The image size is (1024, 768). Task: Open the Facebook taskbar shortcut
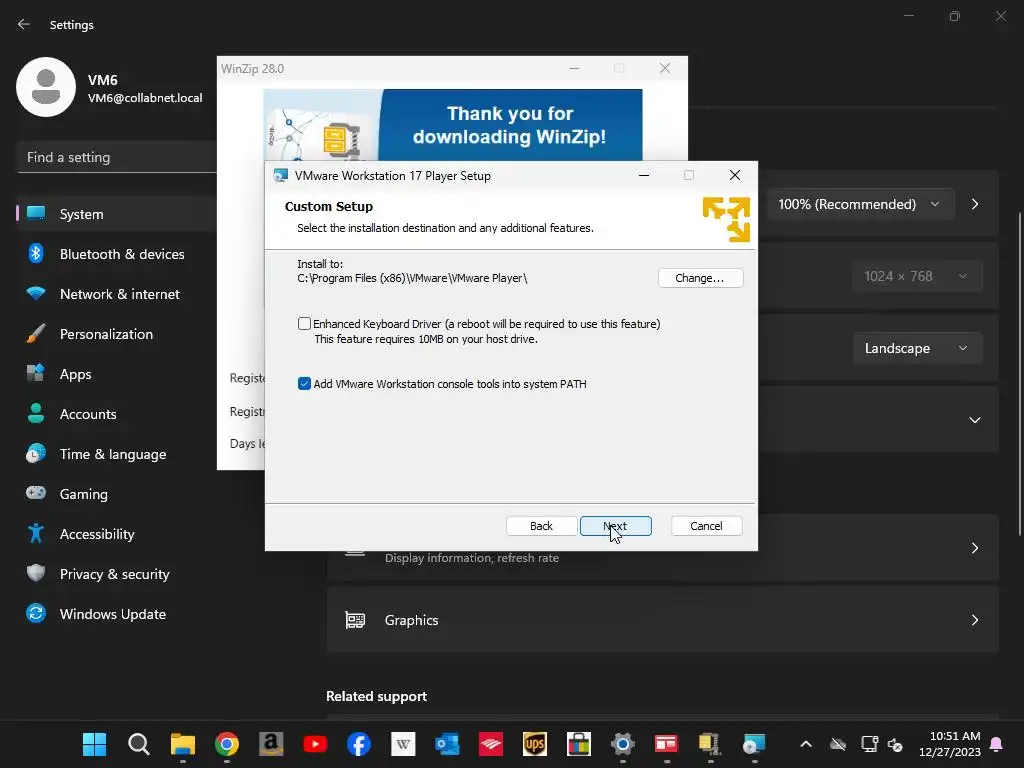click(359, 744)
